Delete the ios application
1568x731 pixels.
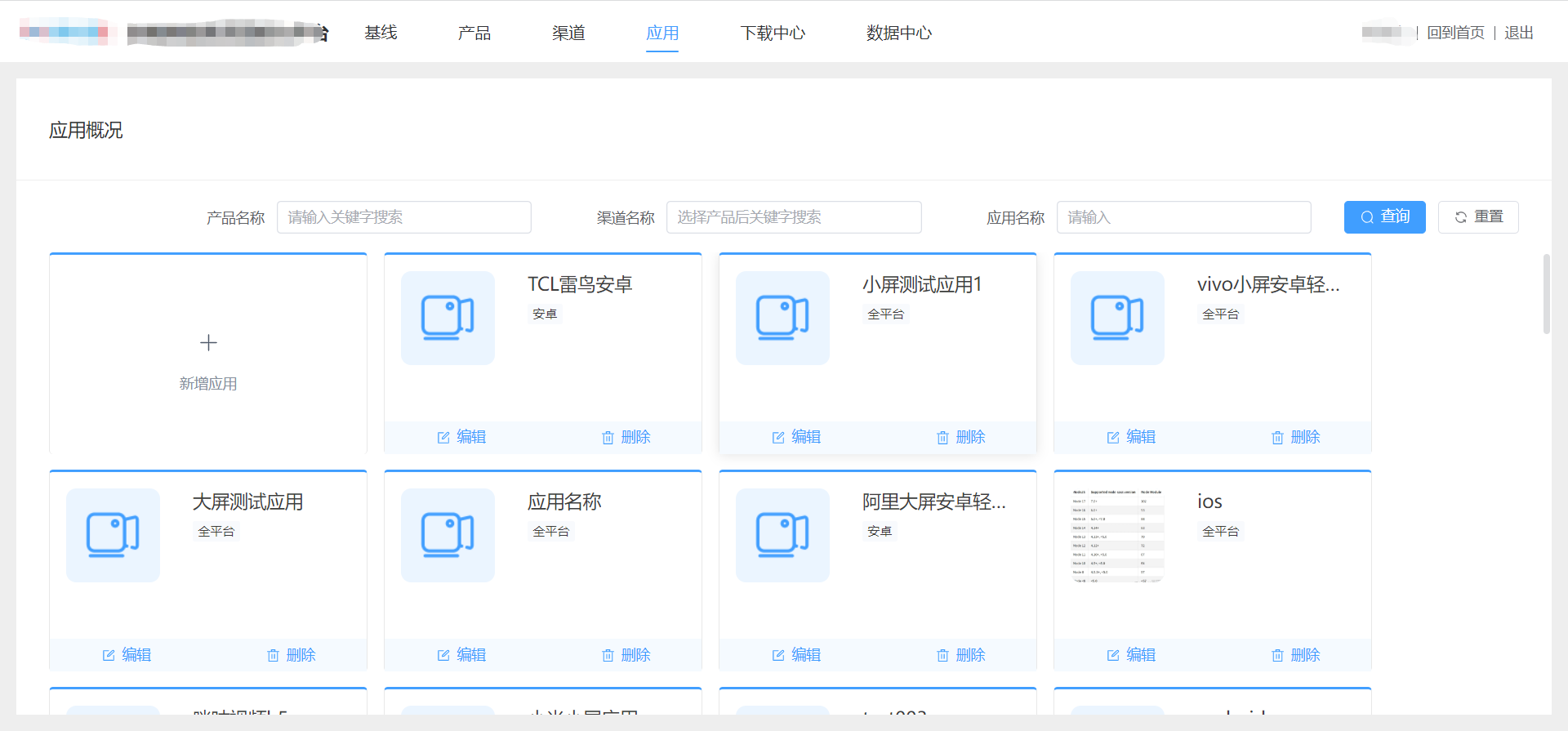(x=1295, y=655)
